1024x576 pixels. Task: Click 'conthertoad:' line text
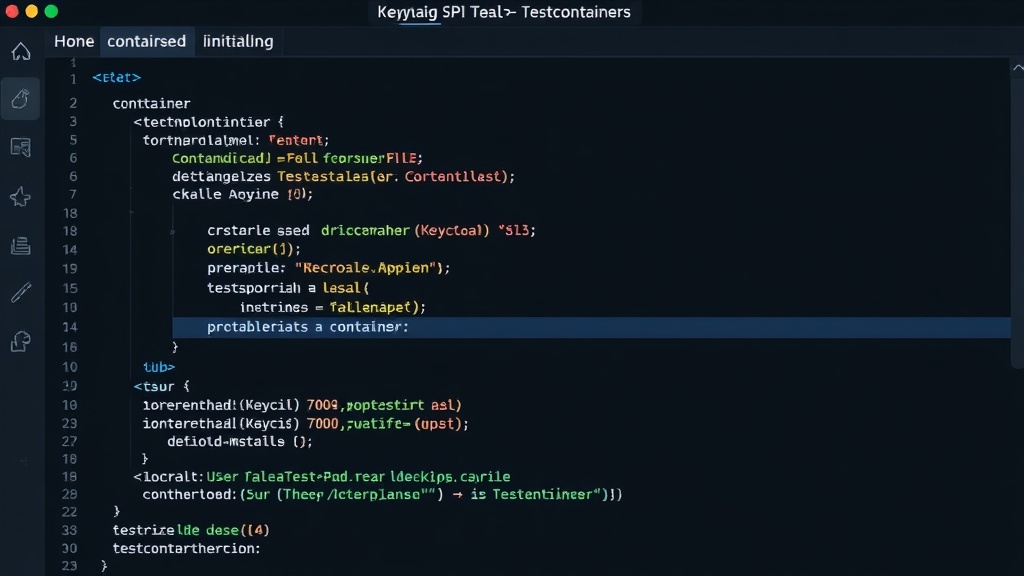point(189,494)
